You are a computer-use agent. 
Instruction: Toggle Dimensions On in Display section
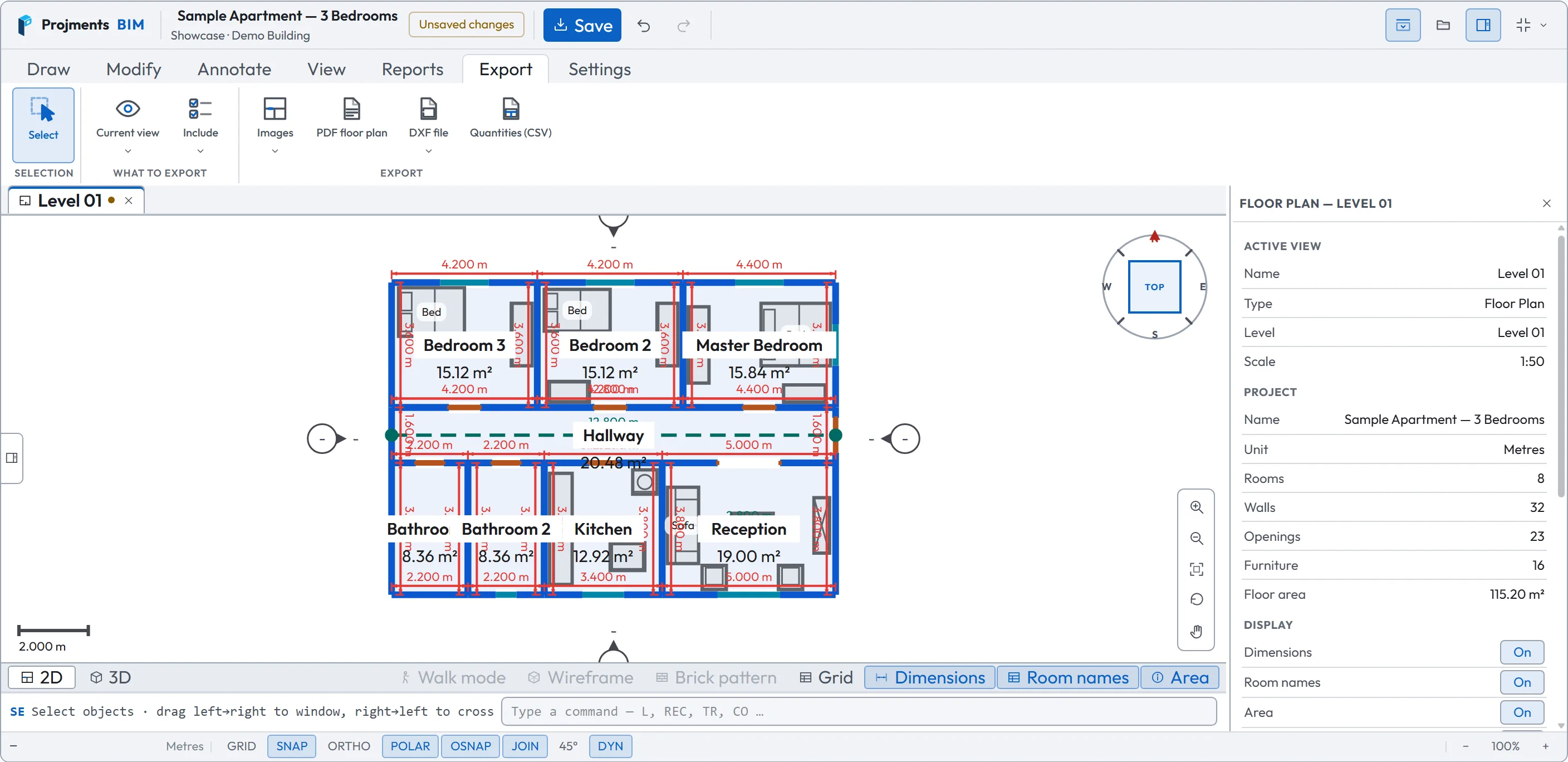click(x=1522, y=652)
